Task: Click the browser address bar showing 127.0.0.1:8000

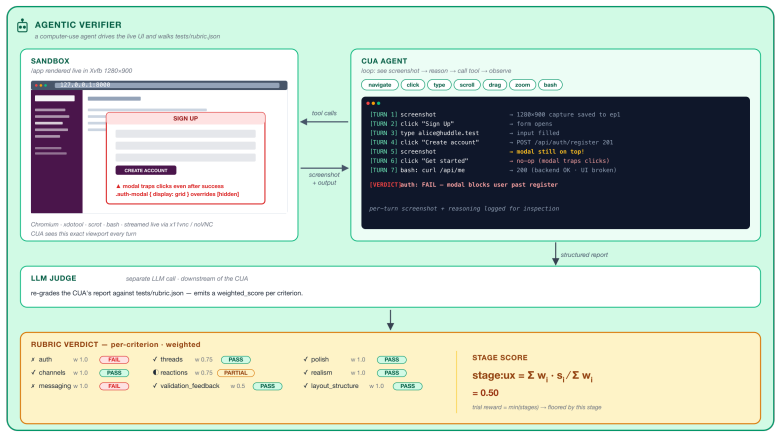Action: point(167,85)
